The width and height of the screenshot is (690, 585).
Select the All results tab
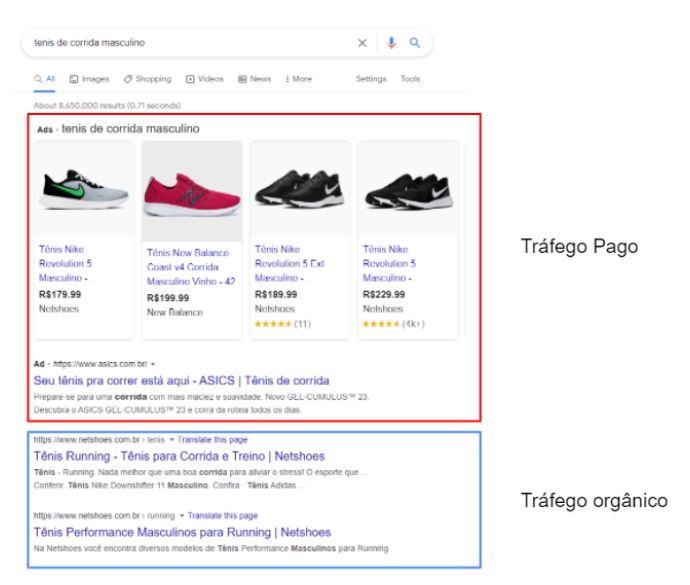point(44,79)
